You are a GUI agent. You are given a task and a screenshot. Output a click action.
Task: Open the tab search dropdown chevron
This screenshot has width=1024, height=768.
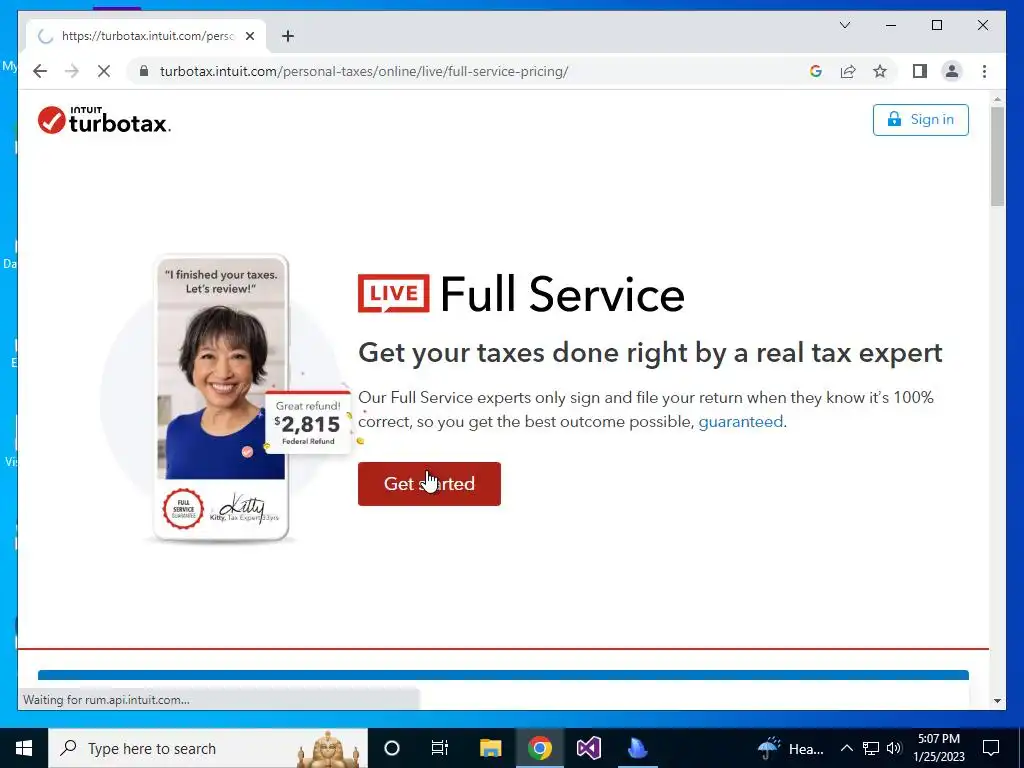(845, 25)
